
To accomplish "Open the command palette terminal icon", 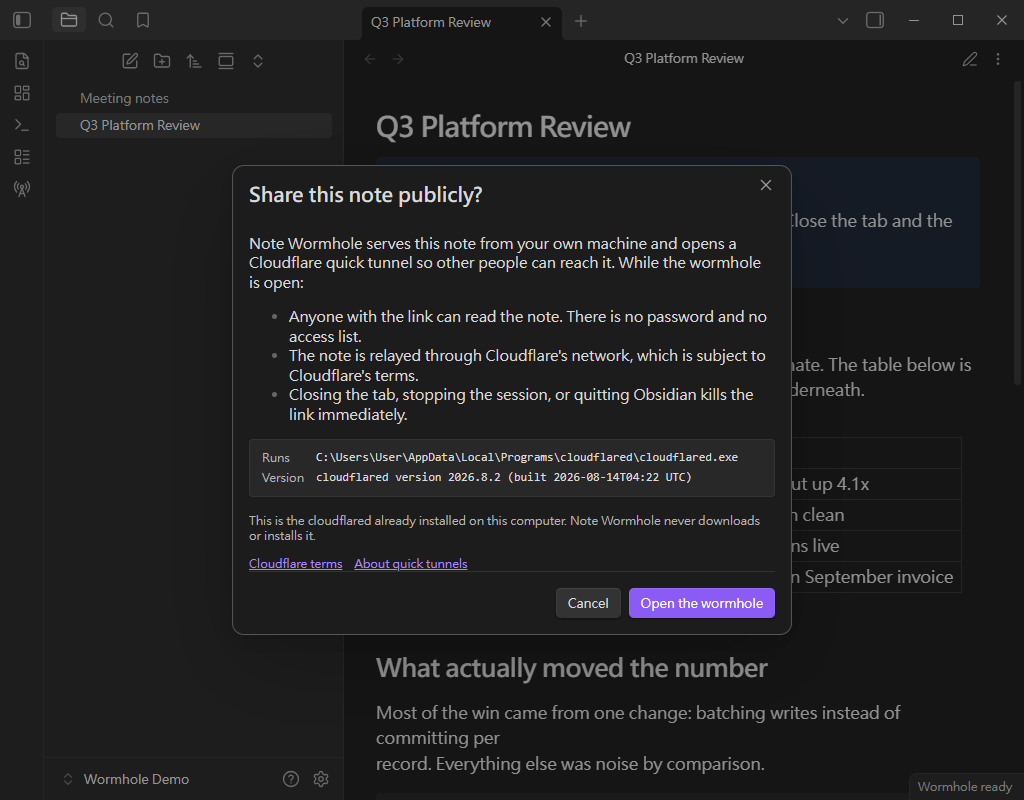I will click(x=22, y=125).
